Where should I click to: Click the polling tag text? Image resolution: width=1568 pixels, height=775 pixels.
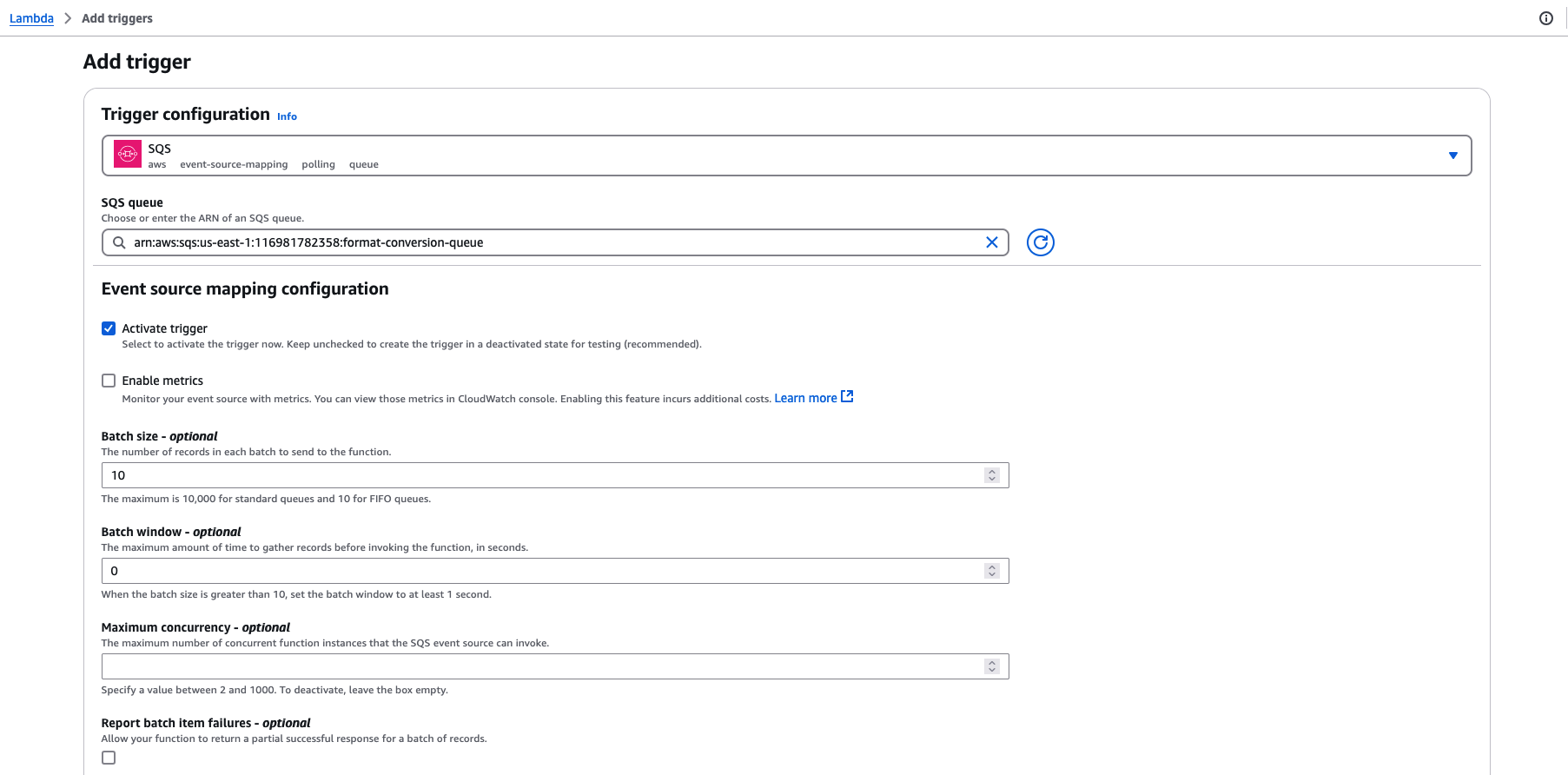tap(318, 164)
